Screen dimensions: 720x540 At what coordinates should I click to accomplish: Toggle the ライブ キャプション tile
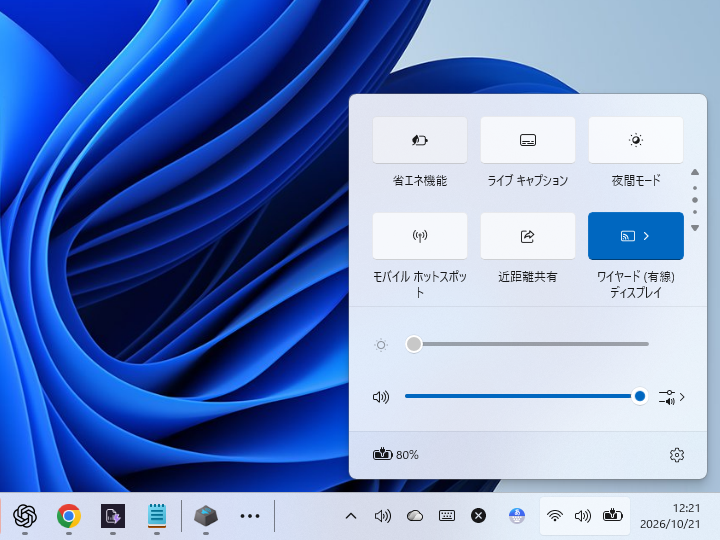[528, 140]
